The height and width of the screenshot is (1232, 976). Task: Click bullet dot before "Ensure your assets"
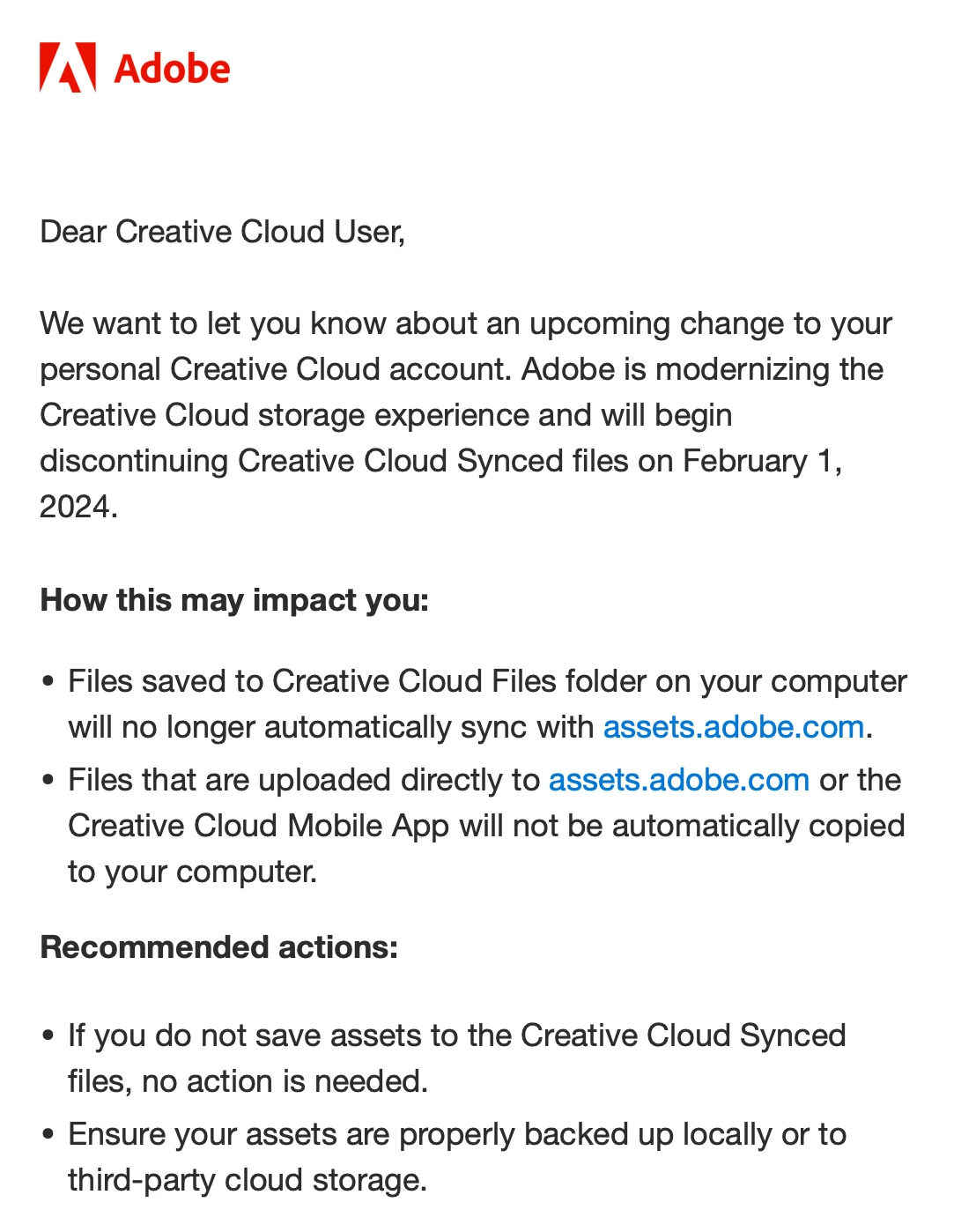pyautogui.click(x=48, y=1135)
